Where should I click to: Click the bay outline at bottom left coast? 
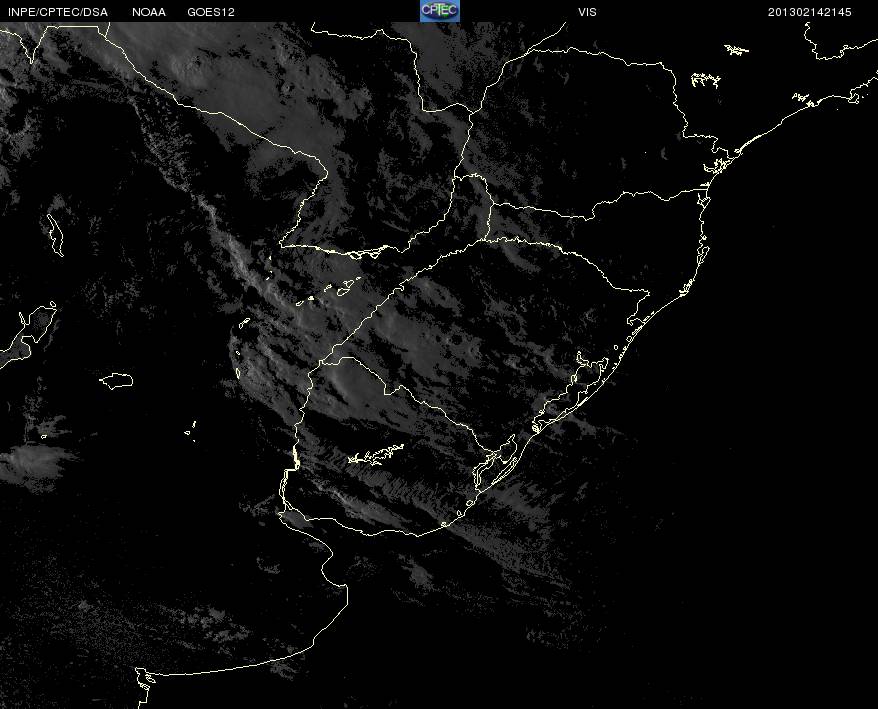coord(144,679)
